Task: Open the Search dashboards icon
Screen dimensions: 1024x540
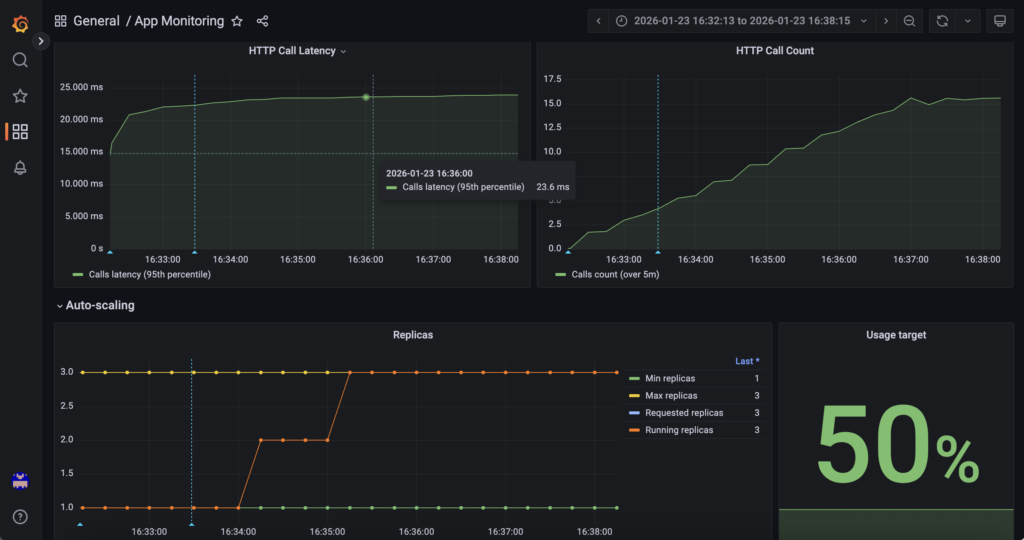Action: click(20, 60)
